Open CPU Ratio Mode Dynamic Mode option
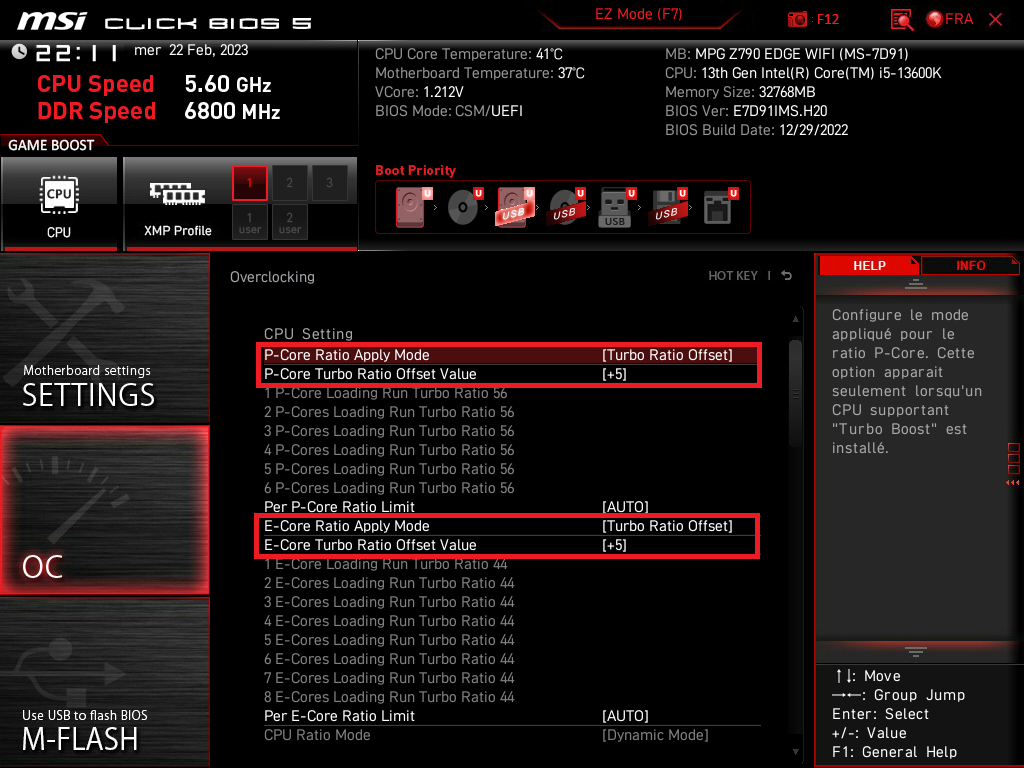 pyautogui.click(x=512, y=735)
